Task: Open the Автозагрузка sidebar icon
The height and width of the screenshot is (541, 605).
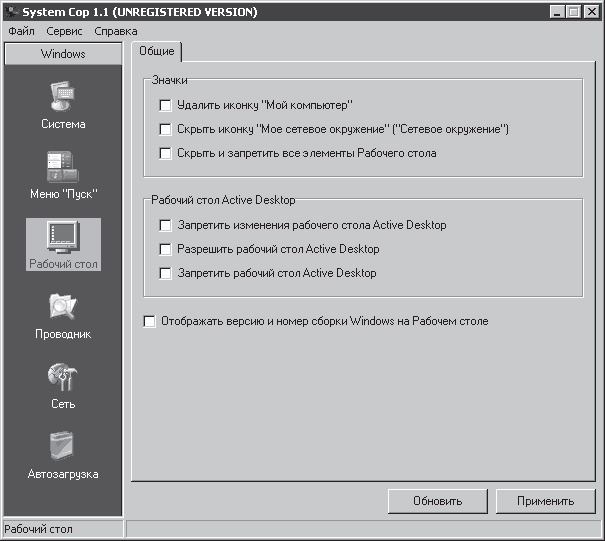Action: pyautogui.click(x=63, y=448)
